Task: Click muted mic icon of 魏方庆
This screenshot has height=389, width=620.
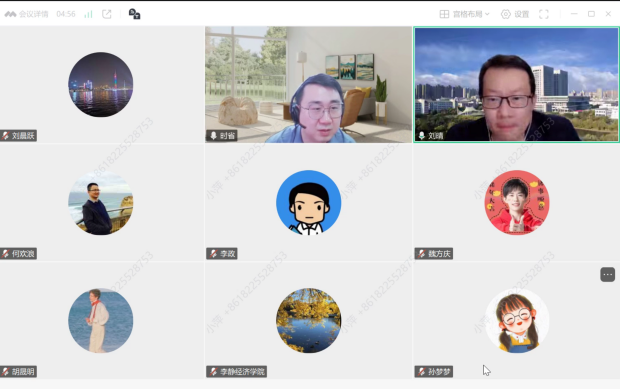Action: tap(422, 253)
